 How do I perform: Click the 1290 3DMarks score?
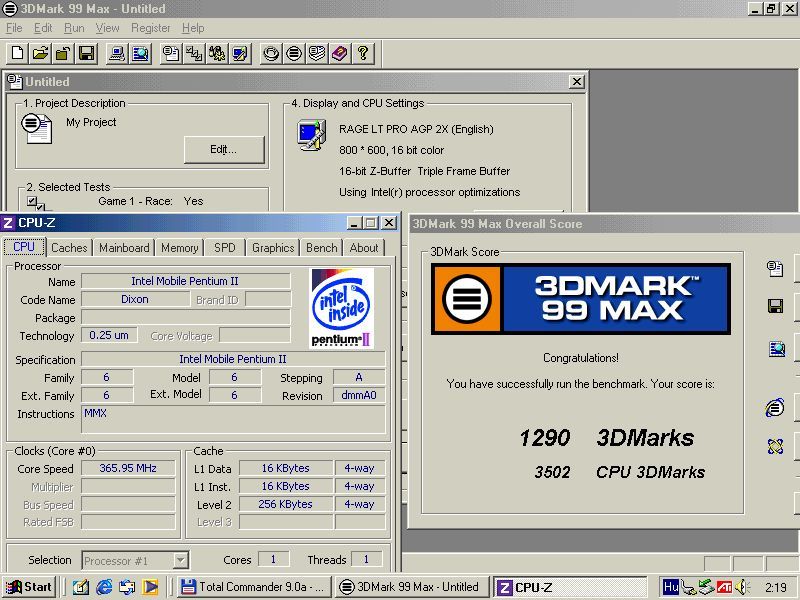pyautogui.click(x=606, y=438)
